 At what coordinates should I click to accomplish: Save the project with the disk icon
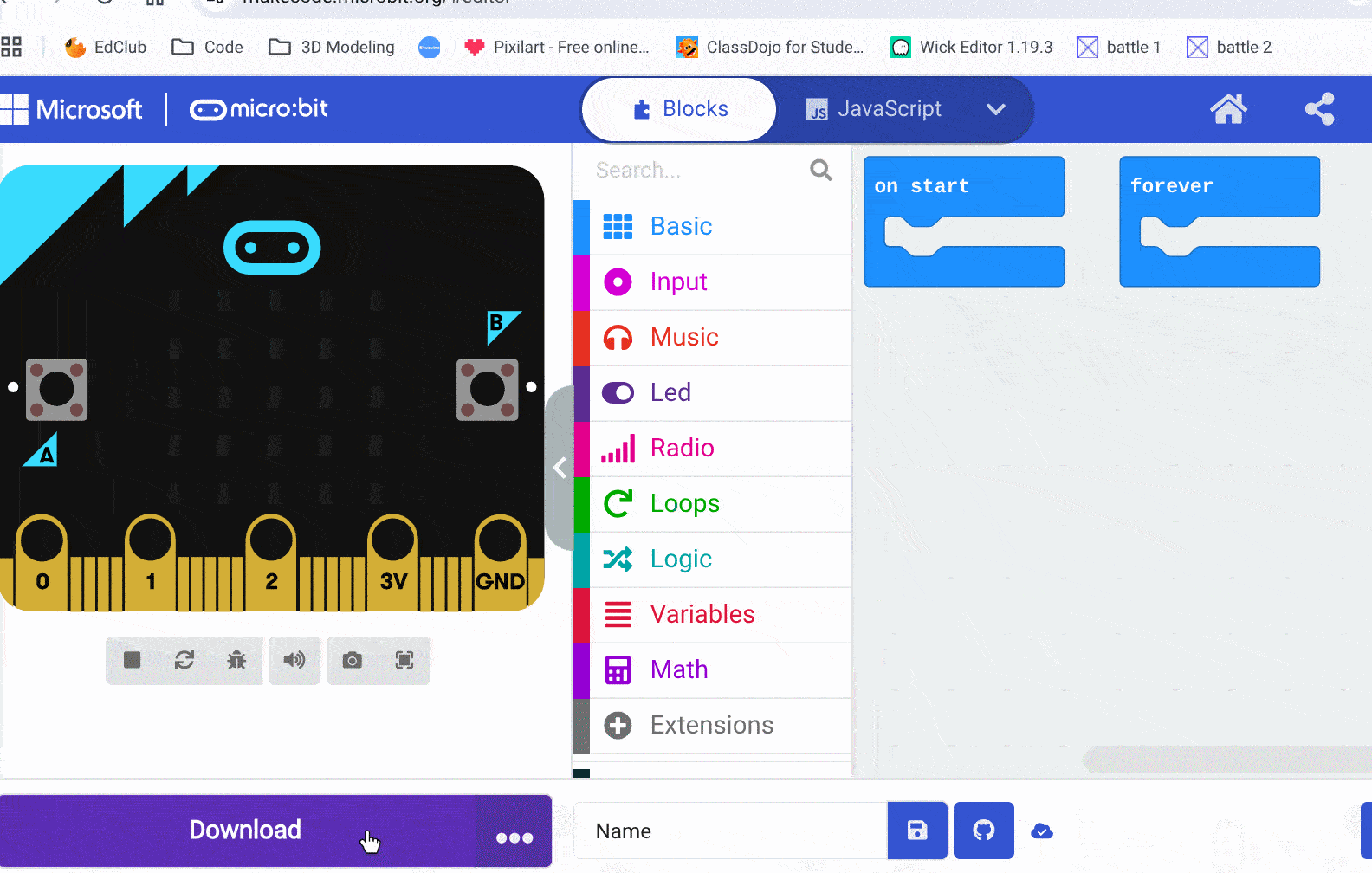[x=917, y=831]
